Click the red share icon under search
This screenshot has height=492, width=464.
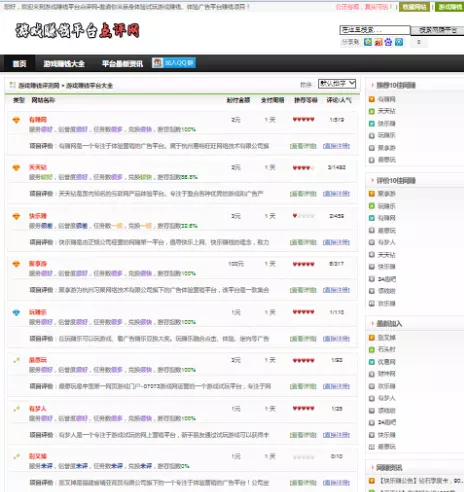378,42
